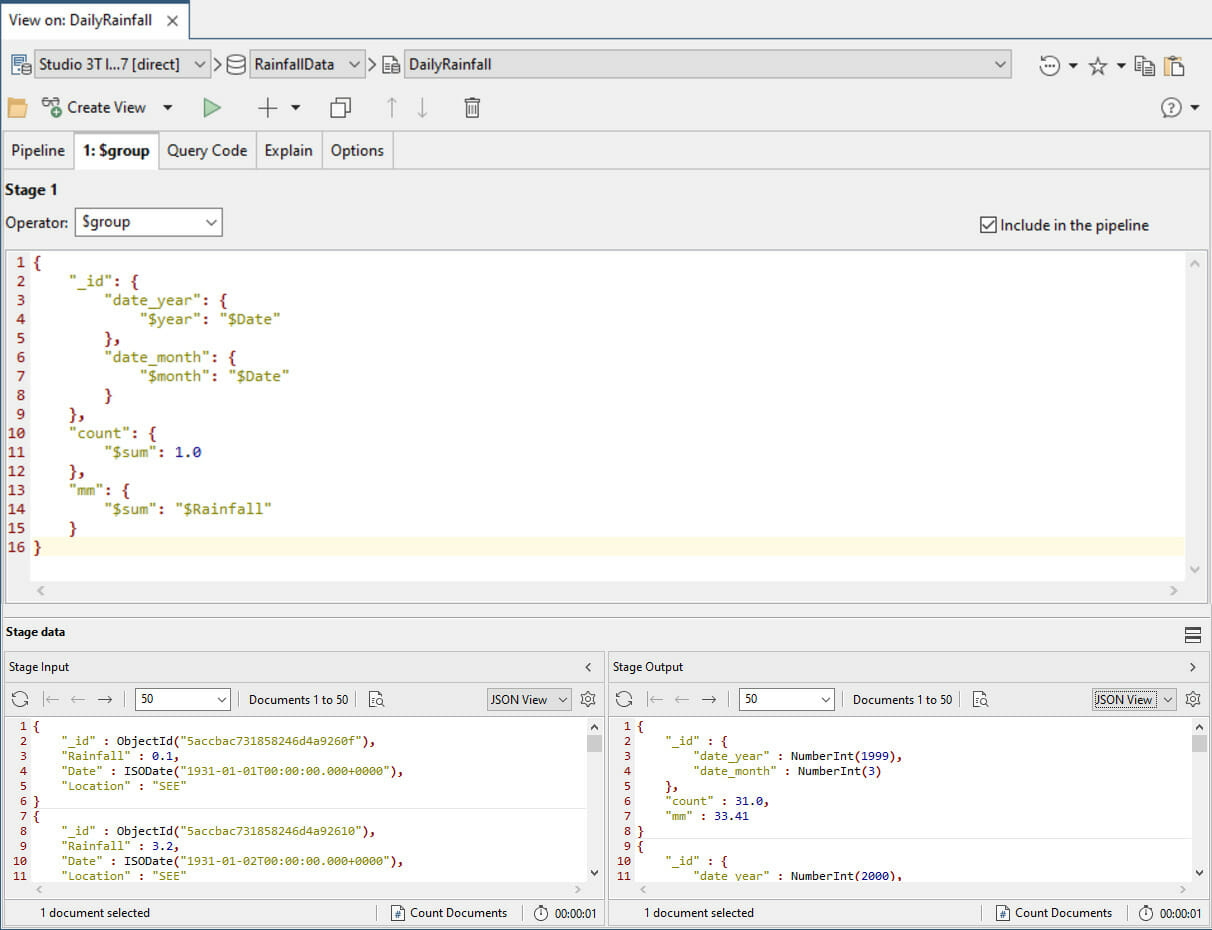The image size is (1212, 930).
Task: Open the Explain tab
Action: tap(288, 151)
